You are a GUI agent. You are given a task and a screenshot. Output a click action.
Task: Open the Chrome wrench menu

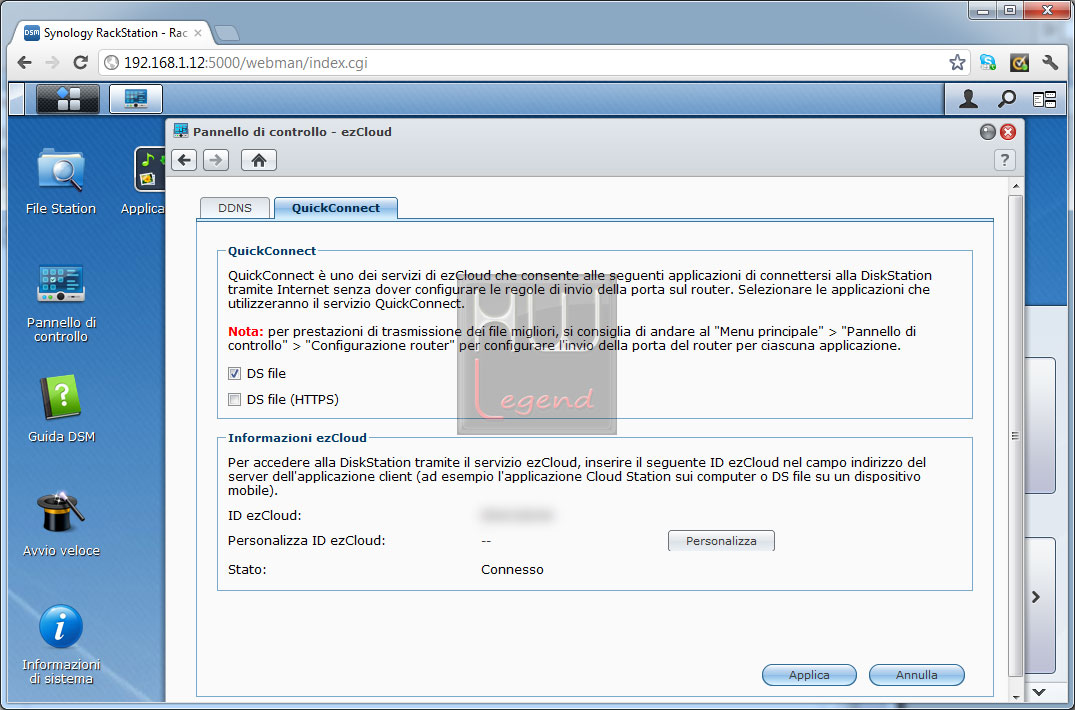tap(1050, 63)
